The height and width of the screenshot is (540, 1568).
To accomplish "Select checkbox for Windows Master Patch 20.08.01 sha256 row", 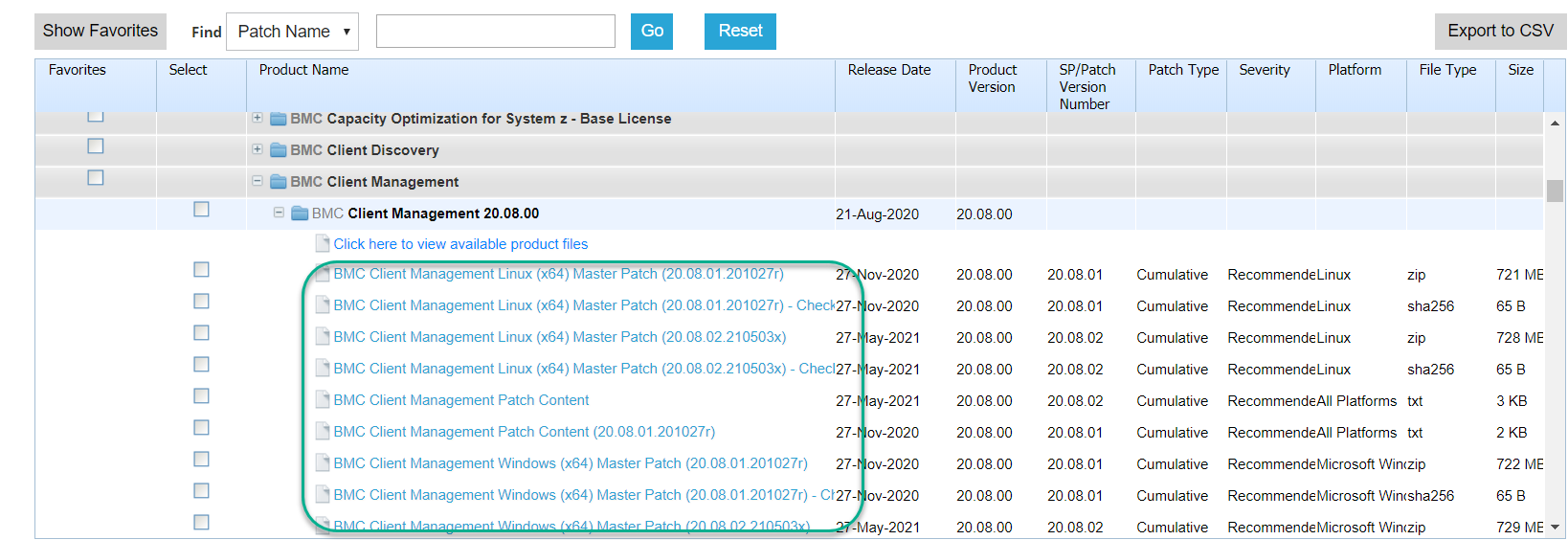I will (201, 491).
